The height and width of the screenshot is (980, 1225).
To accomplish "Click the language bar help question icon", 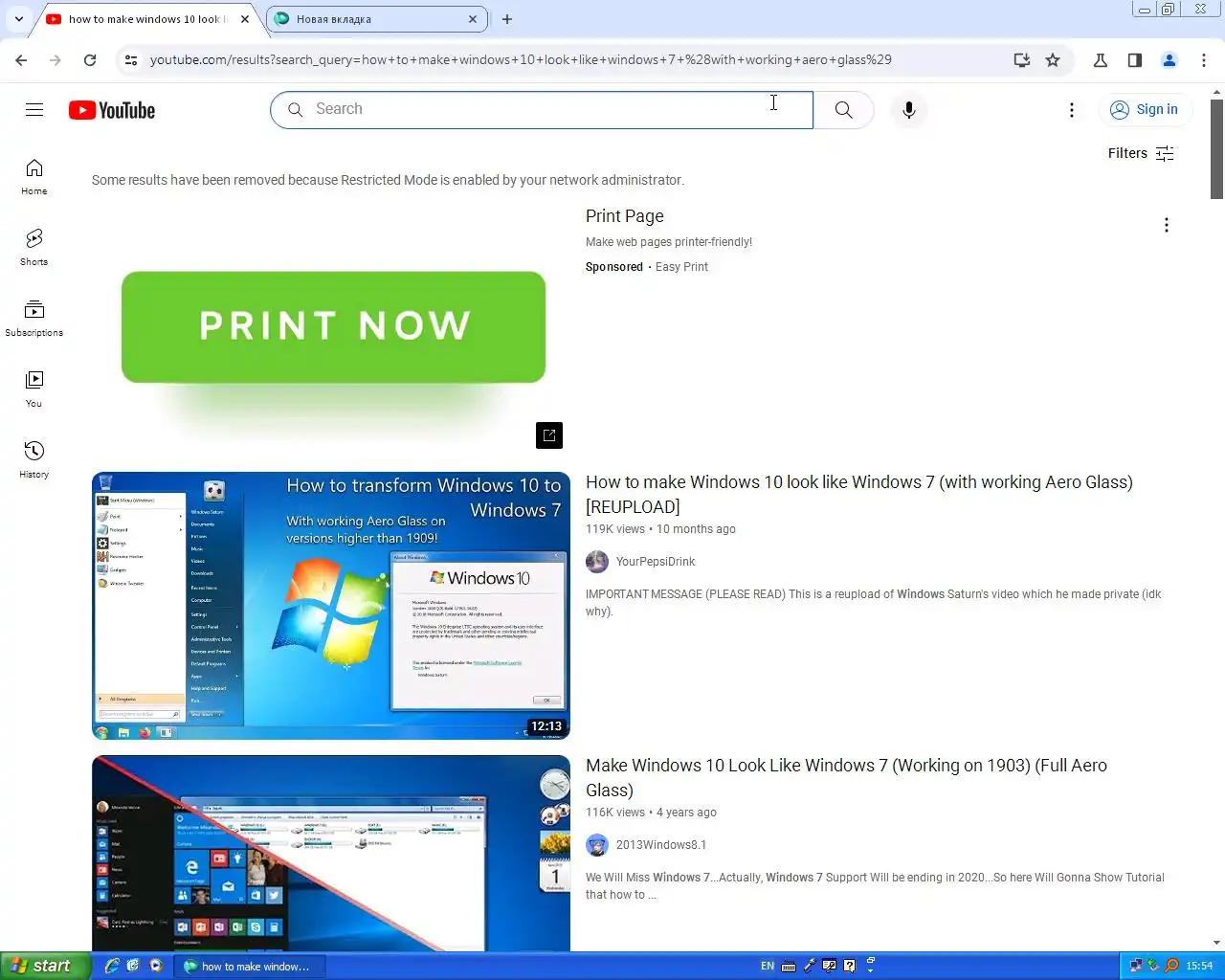I will click(x=849, y=966).
